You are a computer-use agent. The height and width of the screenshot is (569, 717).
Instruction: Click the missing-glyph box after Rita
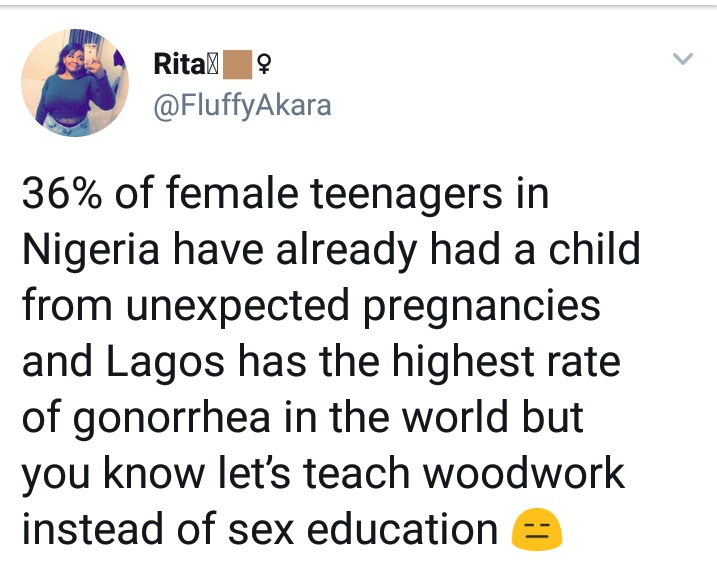(x=212, y=66)
